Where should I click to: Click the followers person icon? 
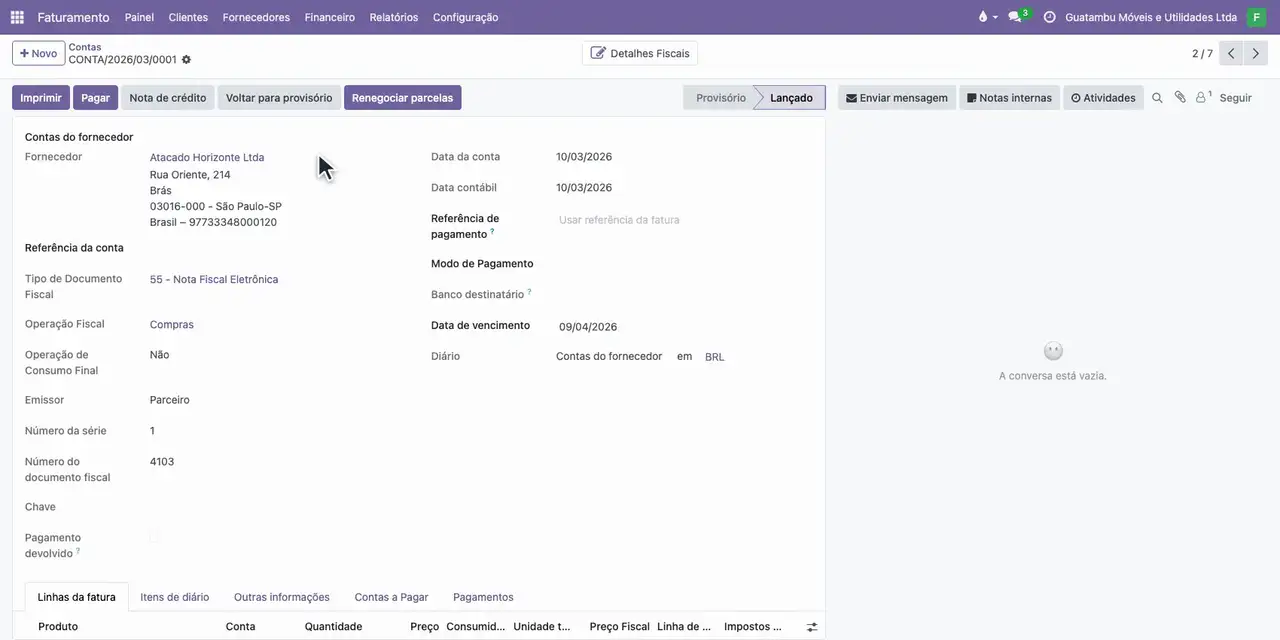coord(1203,98)
